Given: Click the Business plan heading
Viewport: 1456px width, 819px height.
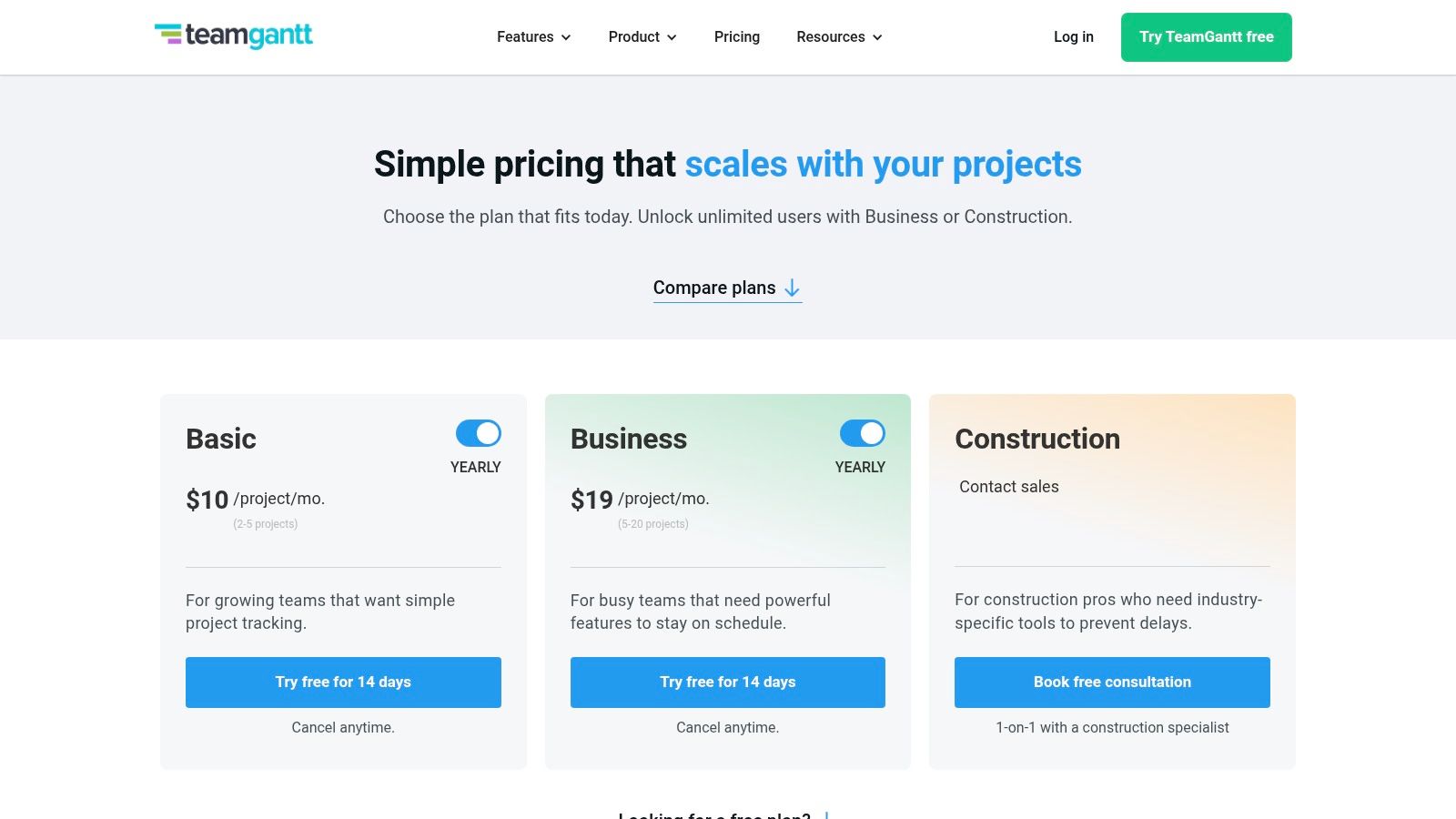Looking at the screenshot, I should 629,440.
